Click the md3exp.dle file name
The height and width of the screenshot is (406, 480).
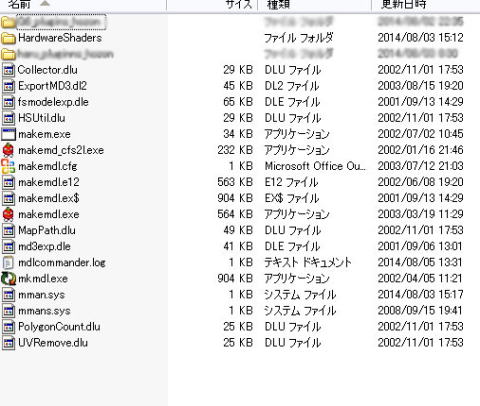(44, 247)
